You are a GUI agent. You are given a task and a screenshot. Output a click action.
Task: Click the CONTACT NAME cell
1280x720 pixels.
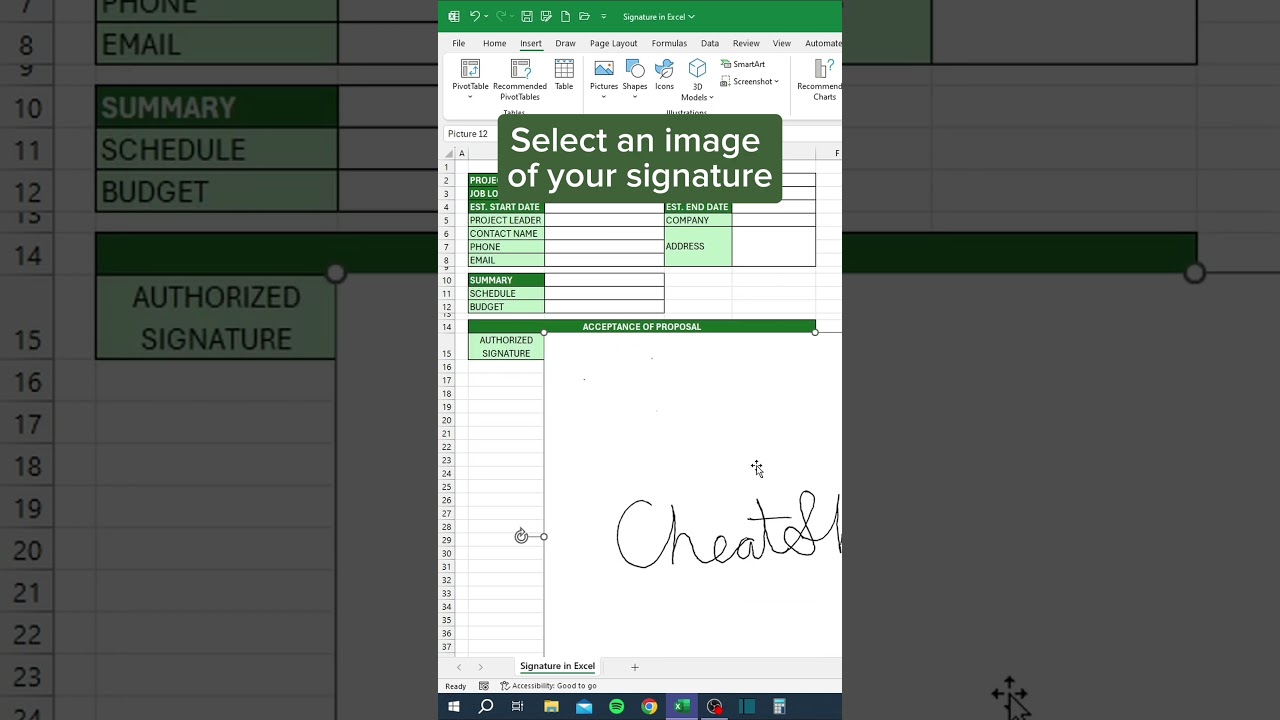[506, 234]
